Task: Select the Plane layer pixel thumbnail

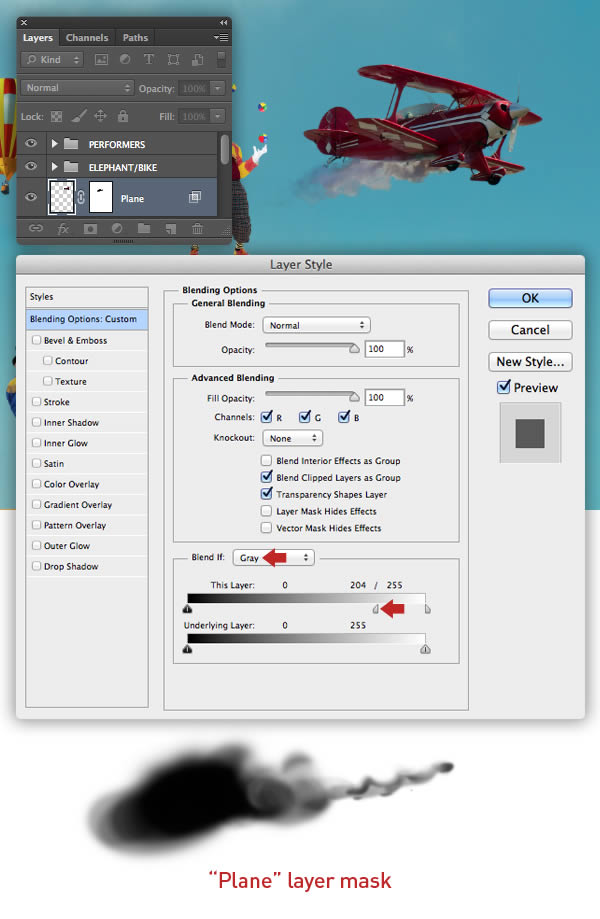Action: 62,198
